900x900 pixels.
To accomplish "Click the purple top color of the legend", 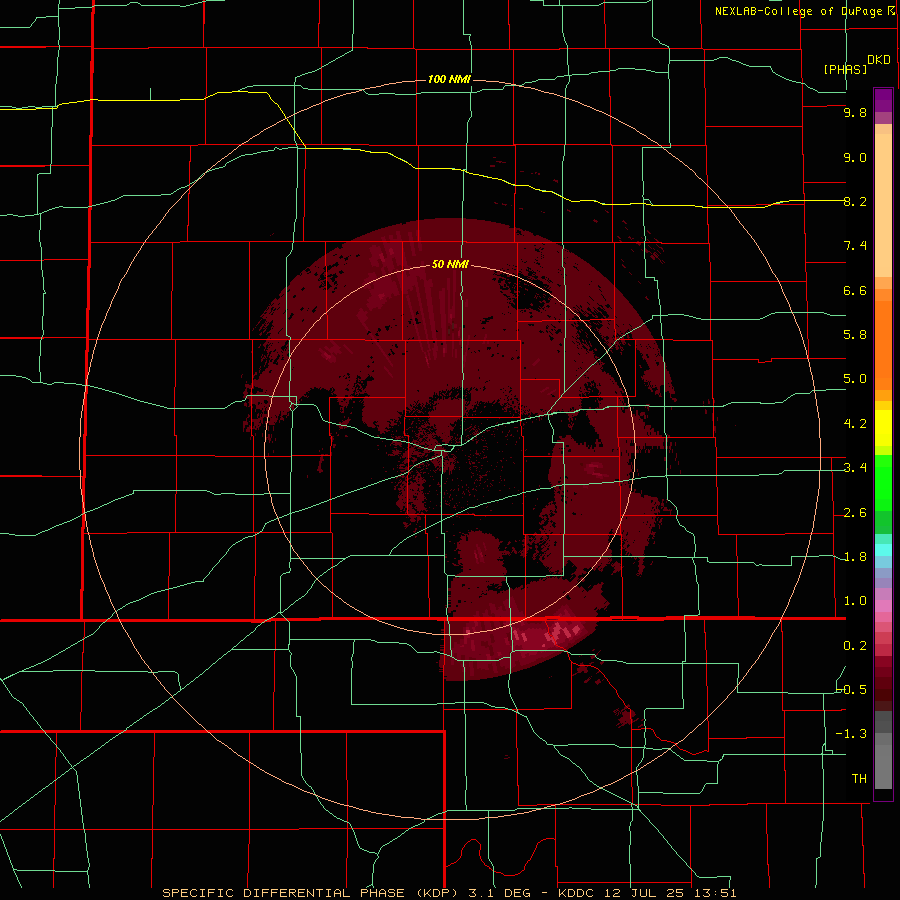I will pos(883,100).
